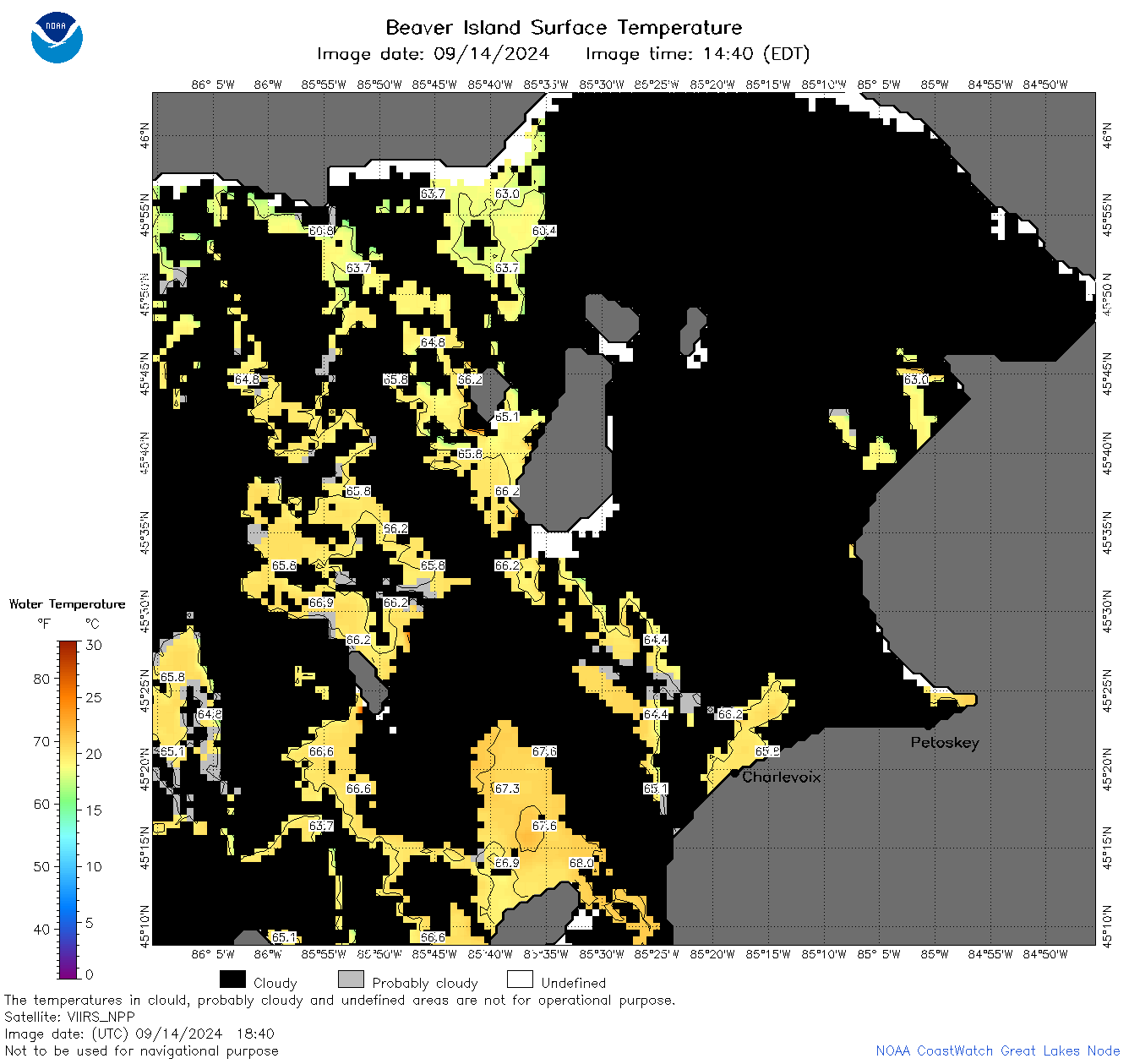
Task: Click the 70 tick on Fahrenheit scale
Action: coord(41,741)
